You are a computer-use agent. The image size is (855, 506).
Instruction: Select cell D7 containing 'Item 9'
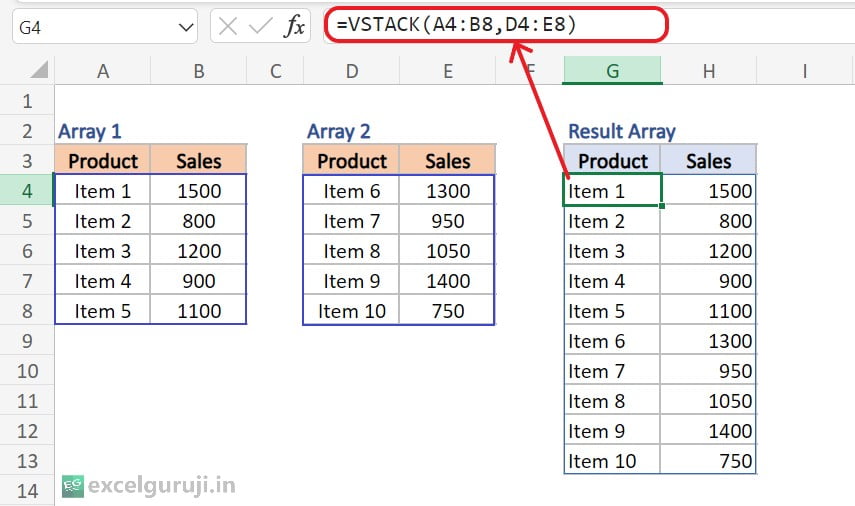[x=352, y=281]
